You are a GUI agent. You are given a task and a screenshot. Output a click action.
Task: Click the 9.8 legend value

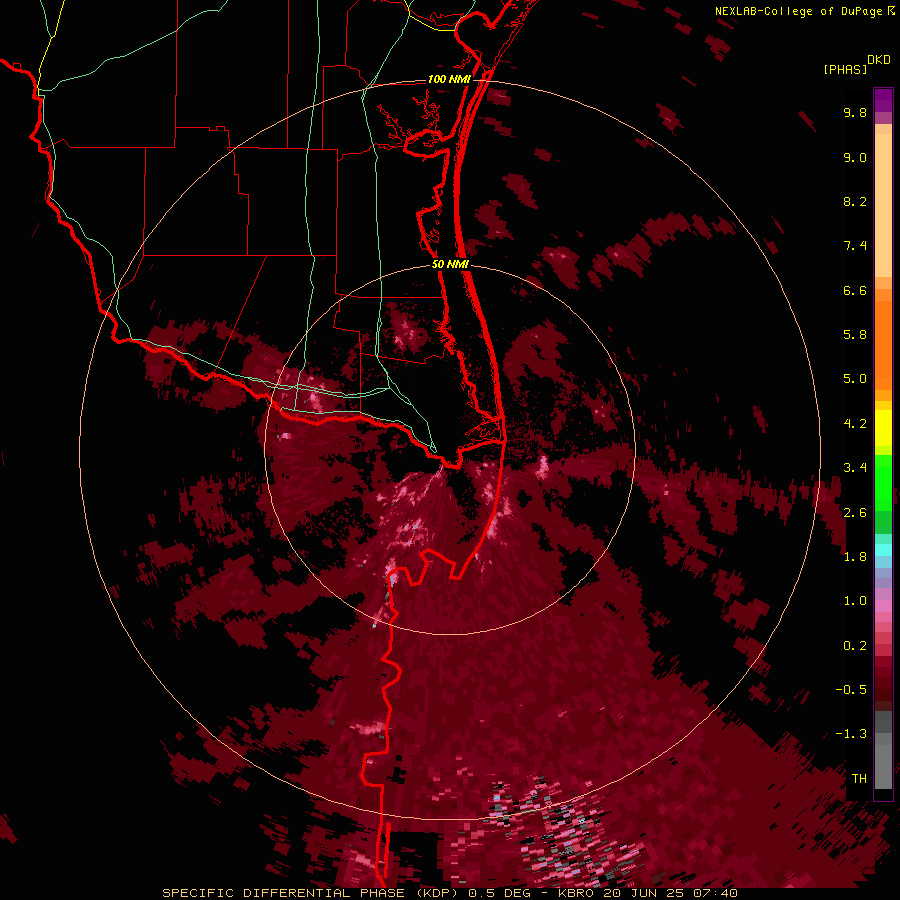click(855, 112)
